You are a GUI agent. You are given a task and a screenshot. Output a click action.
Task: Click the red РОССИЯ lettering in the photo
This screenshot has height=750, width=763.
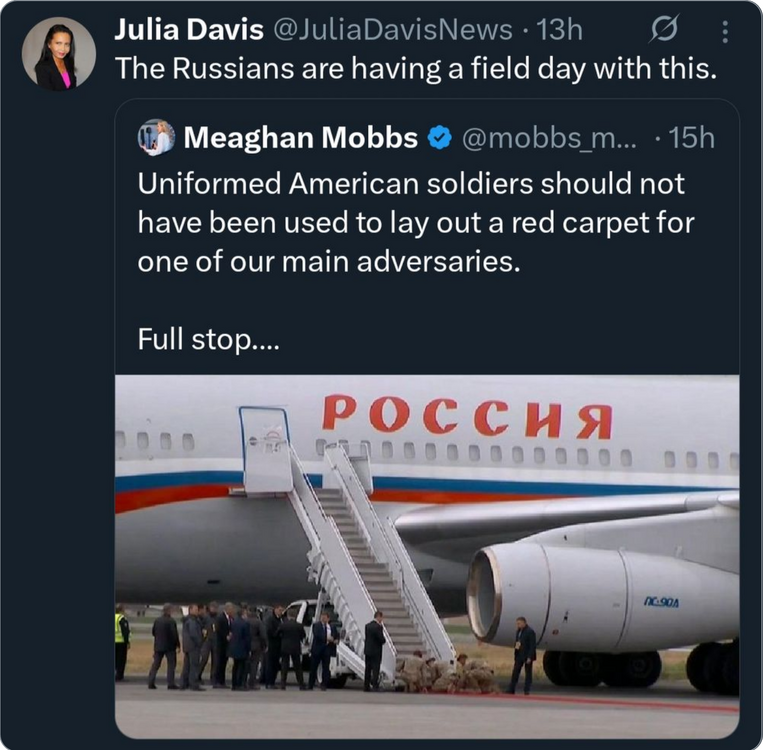pos(466,416)
